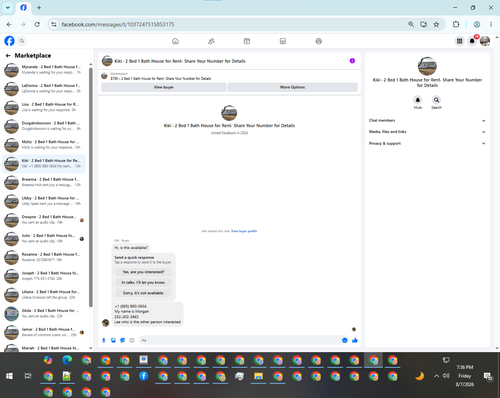The width and height of the screenshot is (500, 398).
Task: Choose the GIF icon in composer
Action: (132, 340)
